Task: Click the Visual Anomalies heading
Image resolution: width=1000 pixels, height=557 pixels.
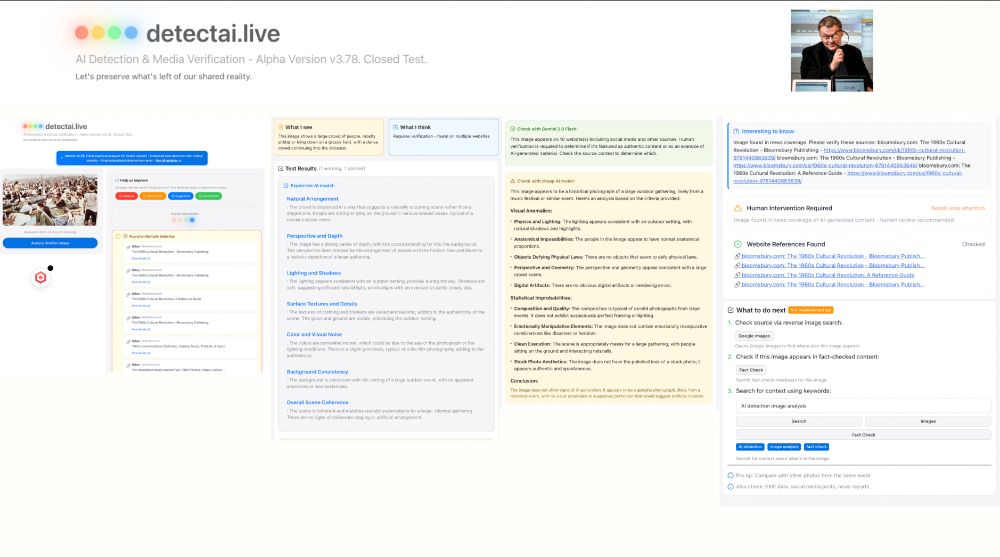Action: pyautogui.click(x=531, y=211)
